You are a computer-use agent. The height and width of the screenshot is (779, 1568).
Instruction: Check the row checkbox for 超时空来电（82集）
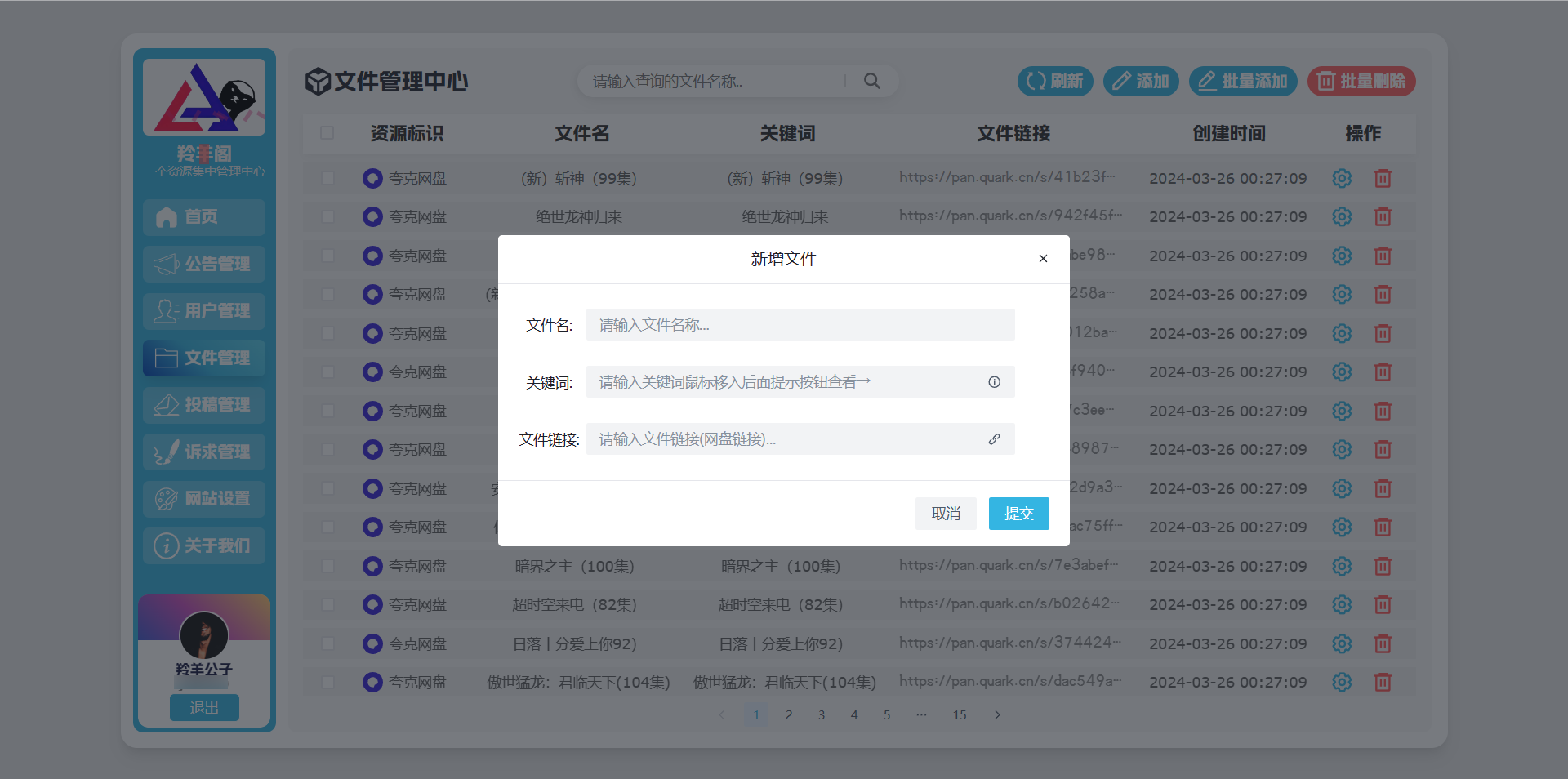click(x=327, y=604)
